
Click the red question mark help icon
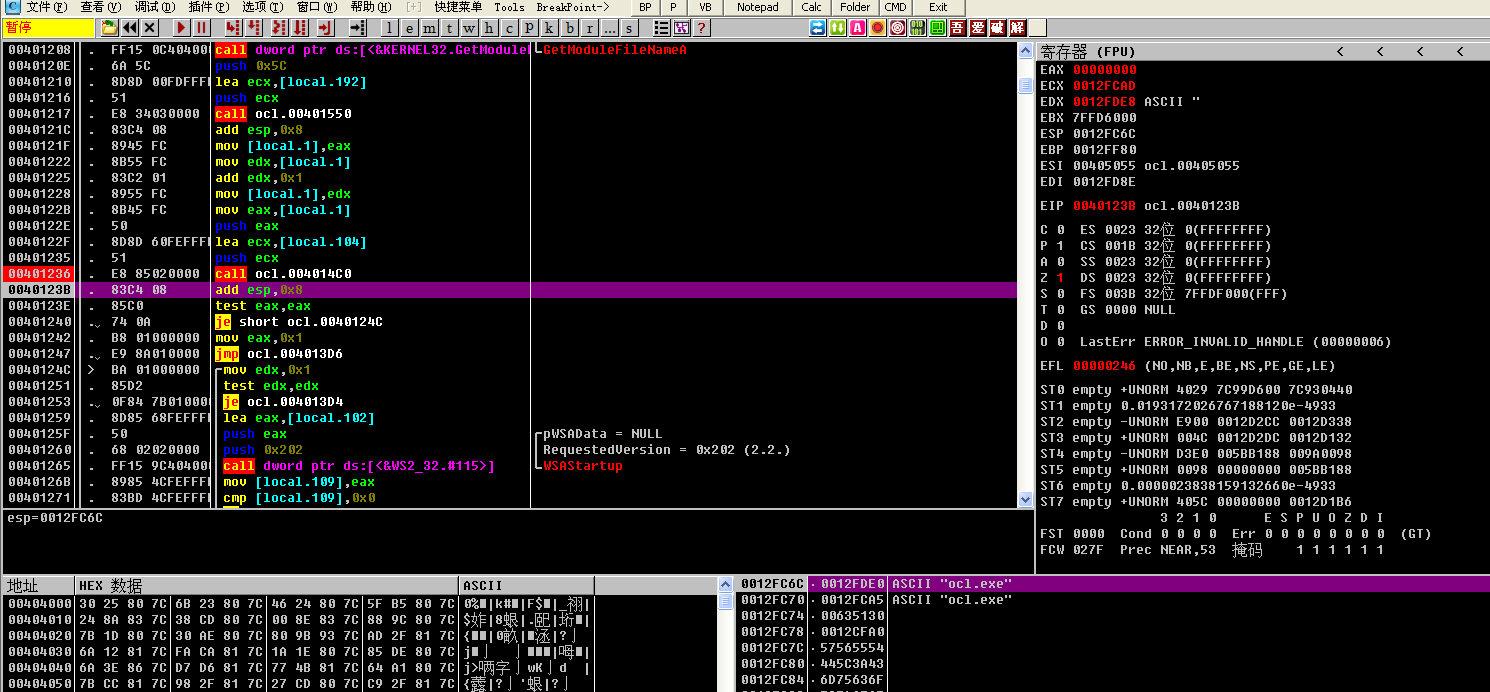click(x=701, y=27)
